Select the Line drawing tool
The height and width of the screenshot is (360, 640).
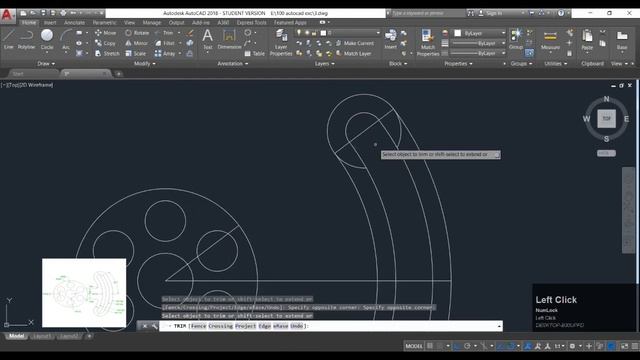[9, 39]
